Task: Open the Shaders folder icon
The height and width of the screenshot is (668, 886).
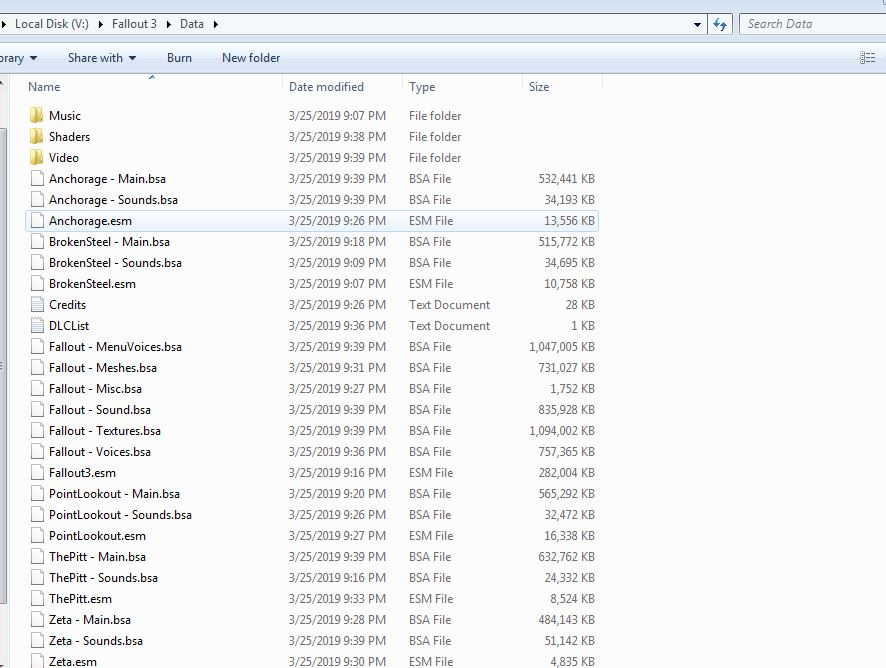Action: (x=37, y=136)
